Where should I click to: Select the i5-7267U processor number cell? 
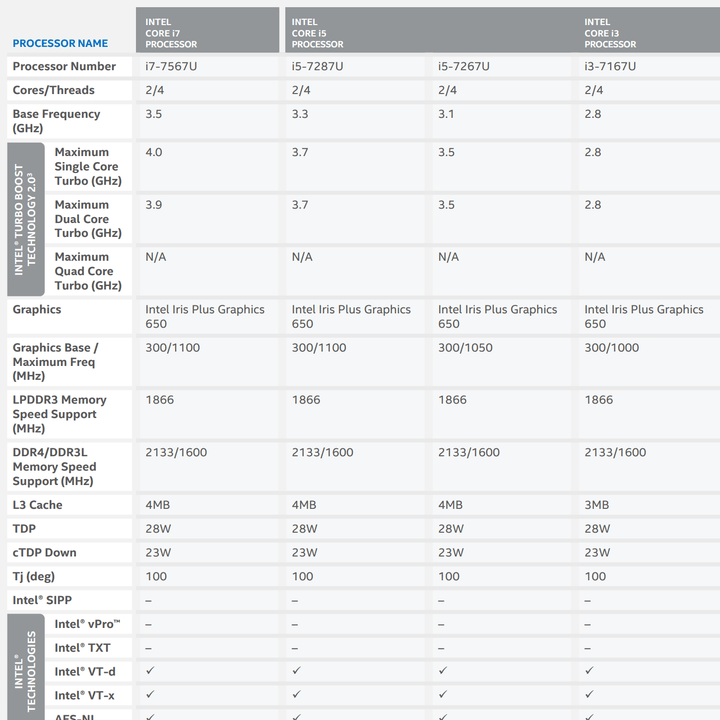[464, 66]
